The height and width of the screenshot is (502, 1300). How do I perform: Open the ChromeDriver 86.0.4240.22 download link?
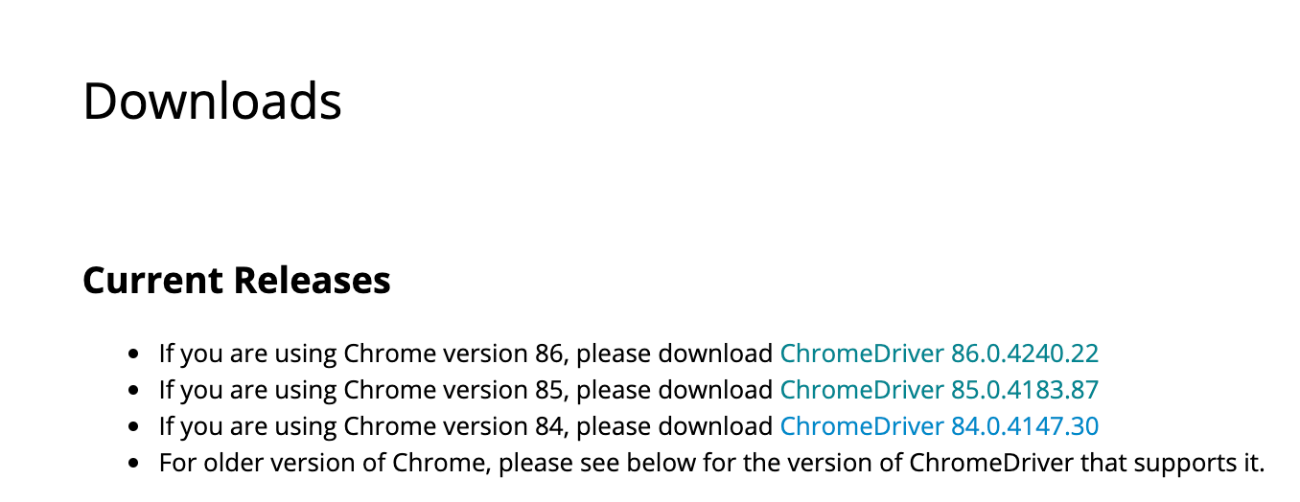(939, 354)
